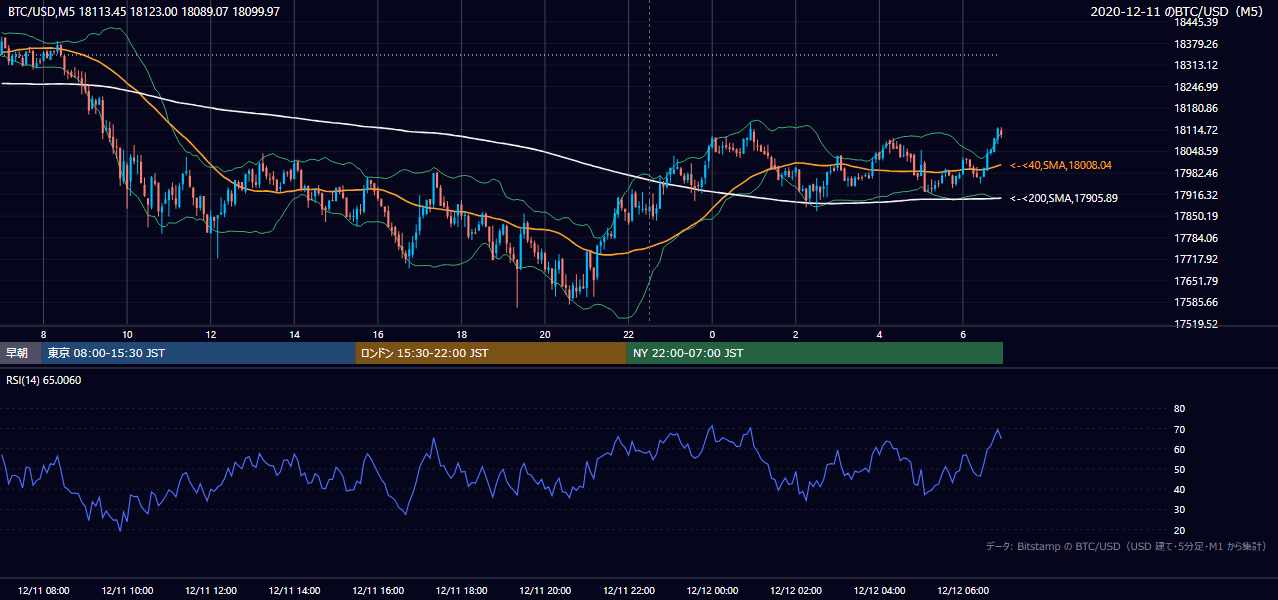Click the 200 SMA 17905.89 label
The height and width of the screenshot is (600, 1278).
pos(1064,198)
